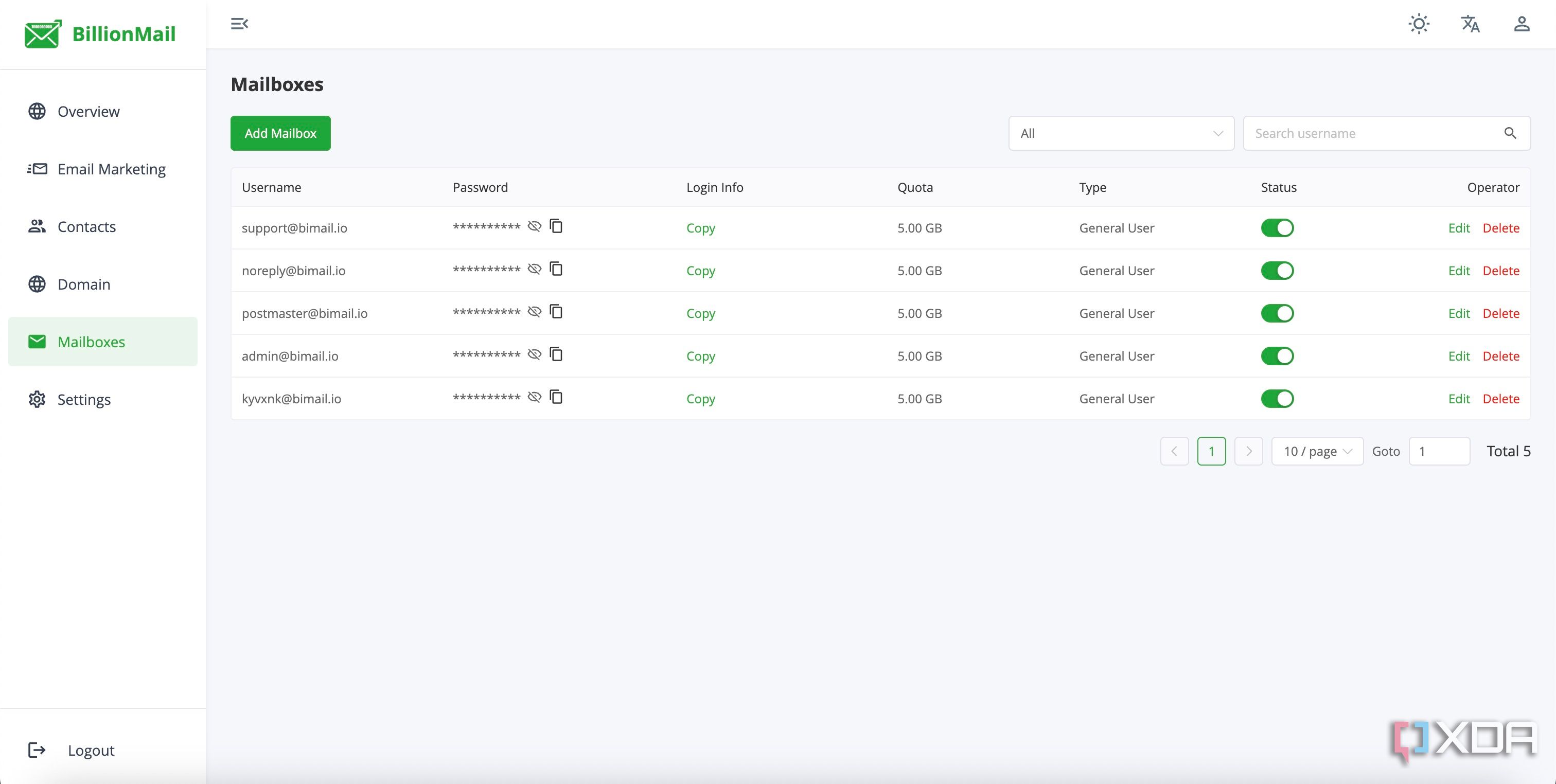The width and height of the screenshot is (1556, 784).
Task: Disable the admin@bimail.io status switch
Action: click(x=1277, y=356)
